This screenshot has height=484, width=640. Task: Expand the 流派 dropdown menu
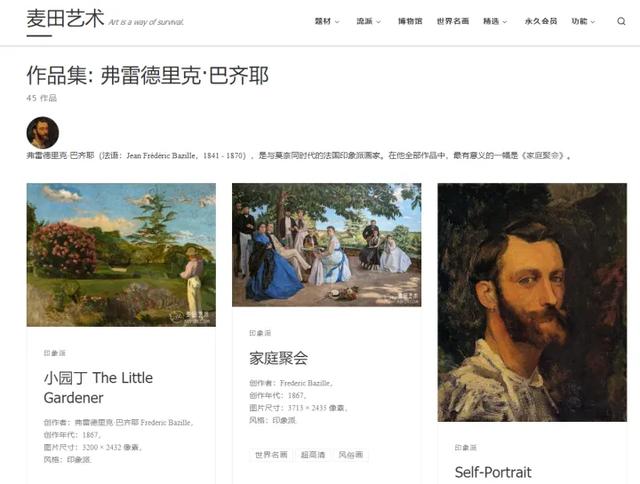click(369, 21)
